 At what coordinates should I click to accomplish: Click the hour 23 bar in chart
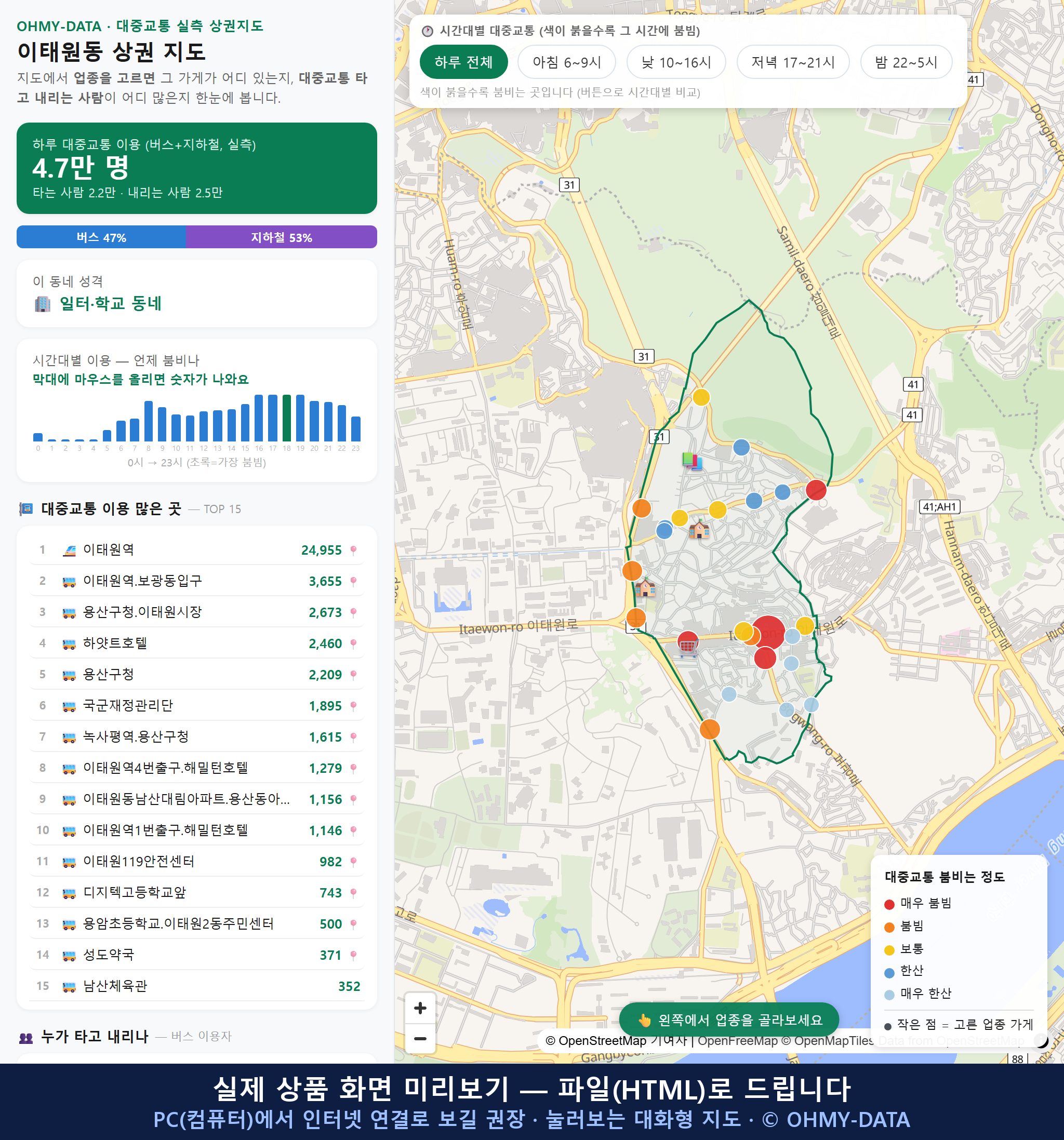[356, 429]
